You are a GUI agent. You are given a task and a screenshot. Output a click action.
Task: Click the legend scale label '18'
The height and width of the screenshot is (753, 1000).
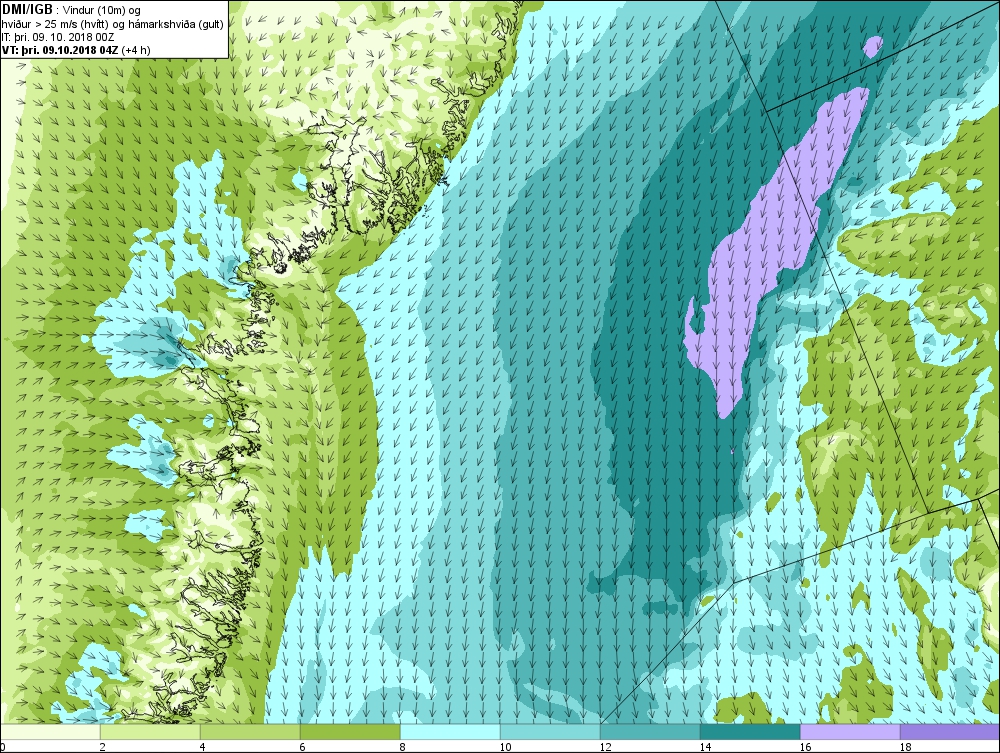905,747
